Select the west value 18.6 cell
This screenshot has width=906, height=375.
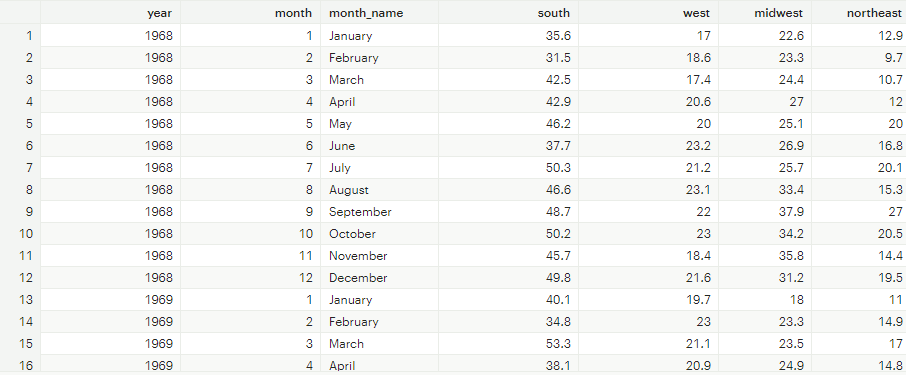click(648, 58)
